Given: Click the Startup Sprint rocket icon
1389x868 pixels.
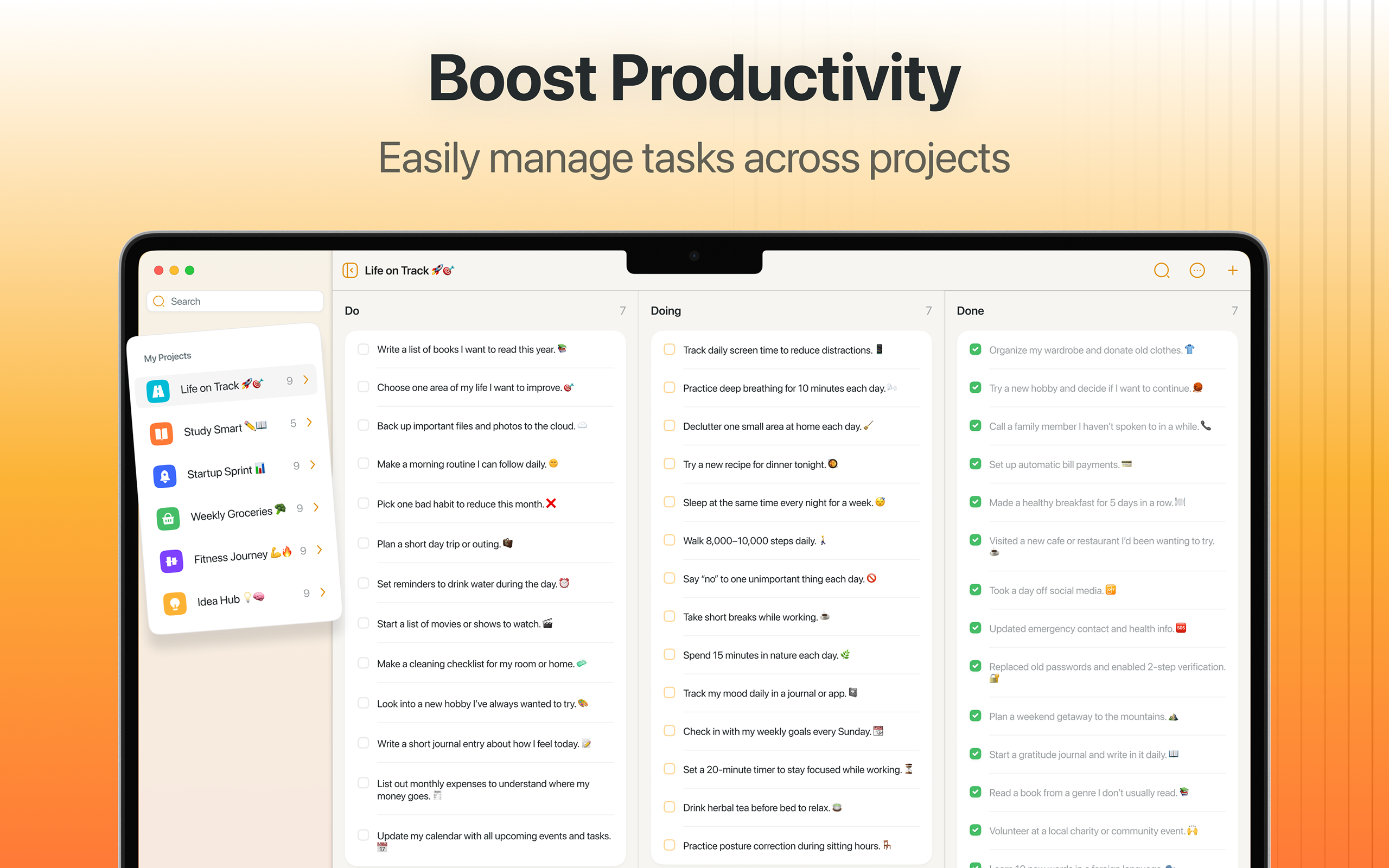Looking at the screenshot, I should pos(165,476).
